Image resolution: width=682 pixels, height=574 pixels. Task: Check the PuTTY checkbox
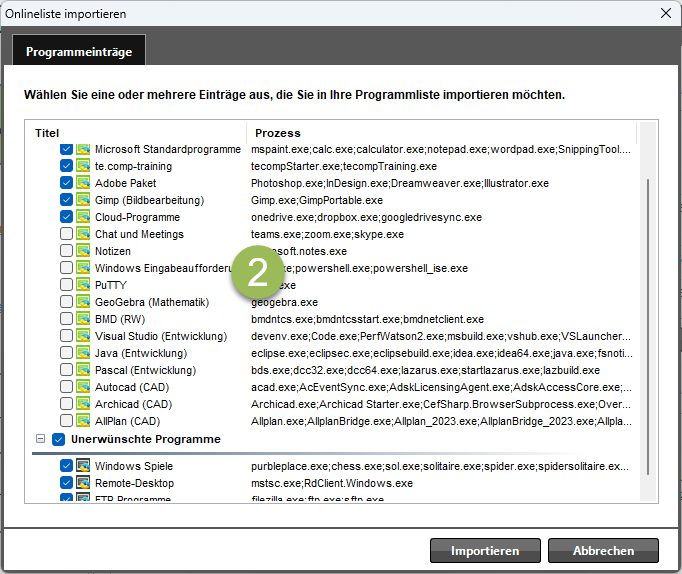(66, 285)
